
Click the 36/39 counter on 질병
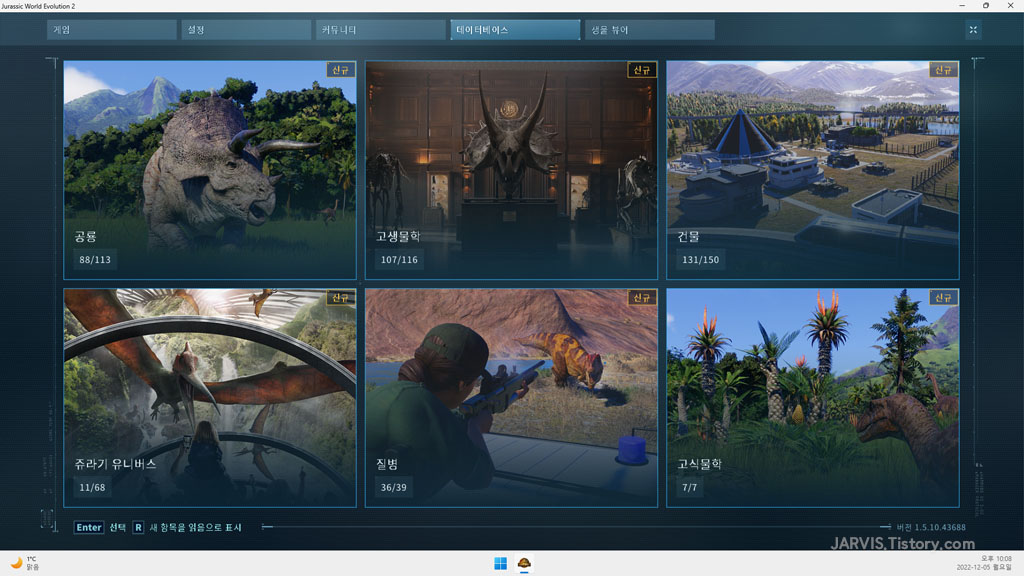click(394, 487)
